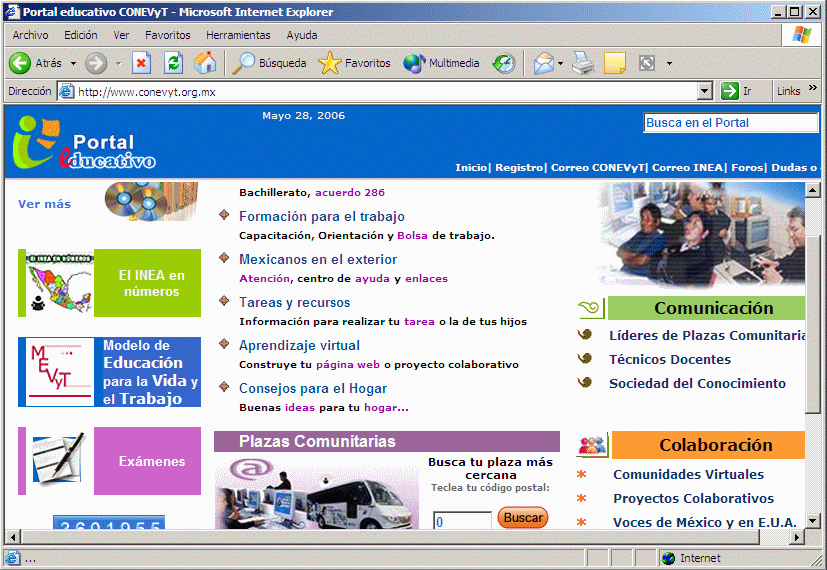This screenshot has height=570, width=827.
Task: Click the Registro navigation link
Action: (519, 168)
